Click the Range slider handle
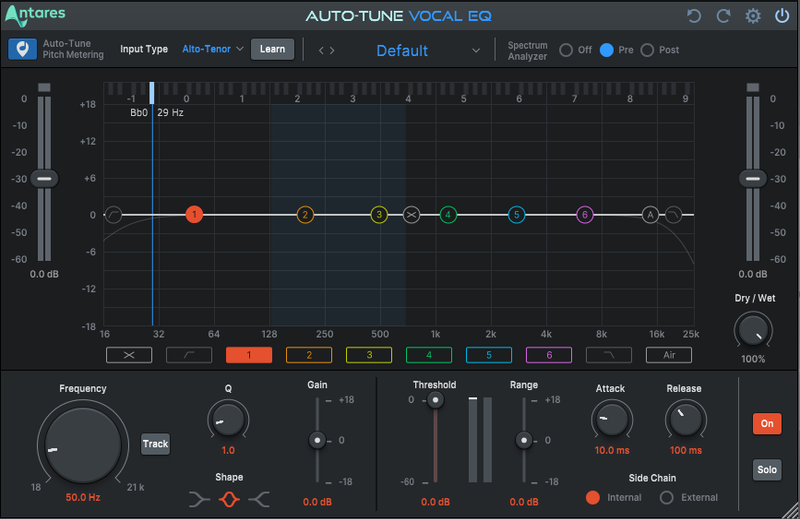 pos(523,440)
